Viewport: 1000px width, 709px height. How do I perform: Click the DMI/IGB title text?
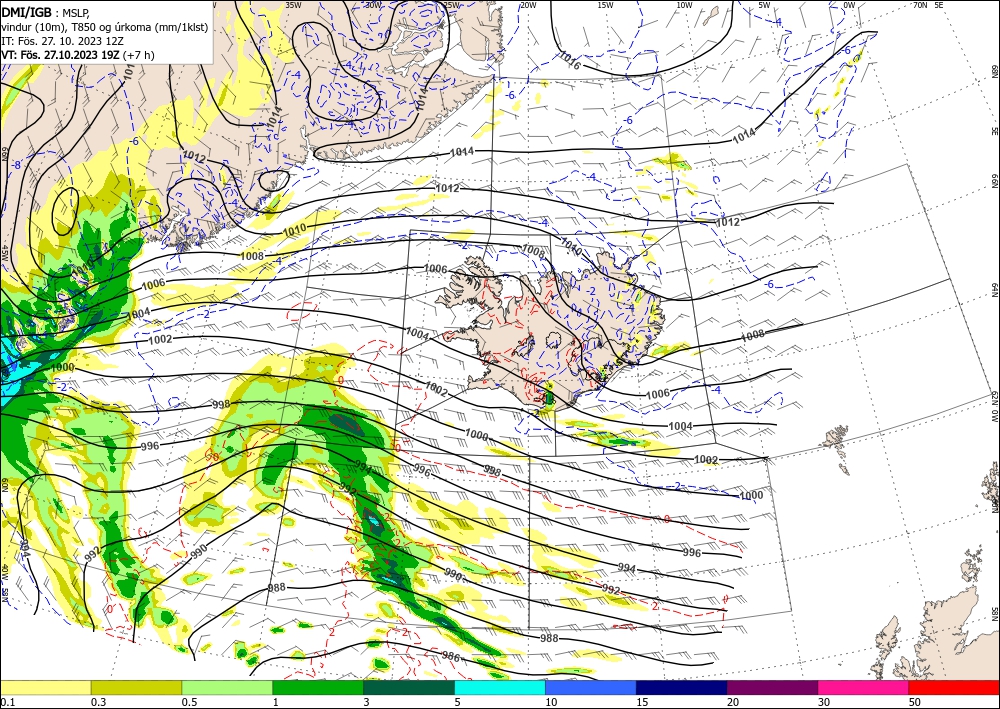pos(27,11)
